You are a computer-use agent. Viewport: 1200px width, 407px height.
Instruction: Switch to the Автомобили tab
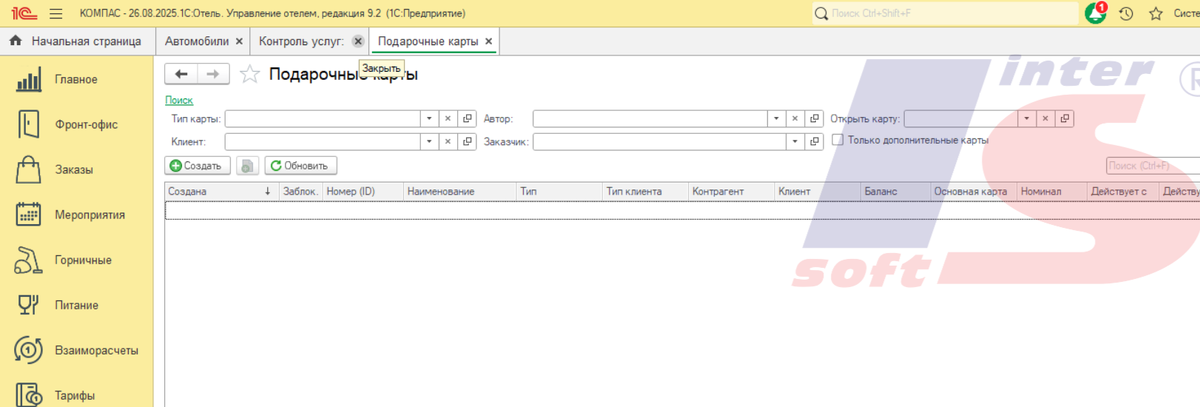pyautogui.click(x=197, y=41)
